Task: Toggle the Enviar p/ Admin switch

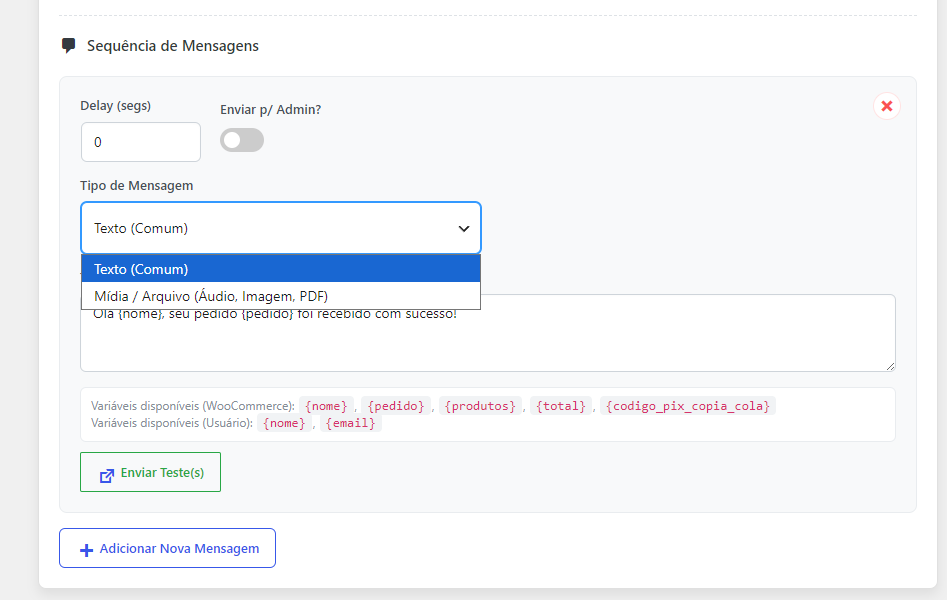Action: click(x=242, y=140)
